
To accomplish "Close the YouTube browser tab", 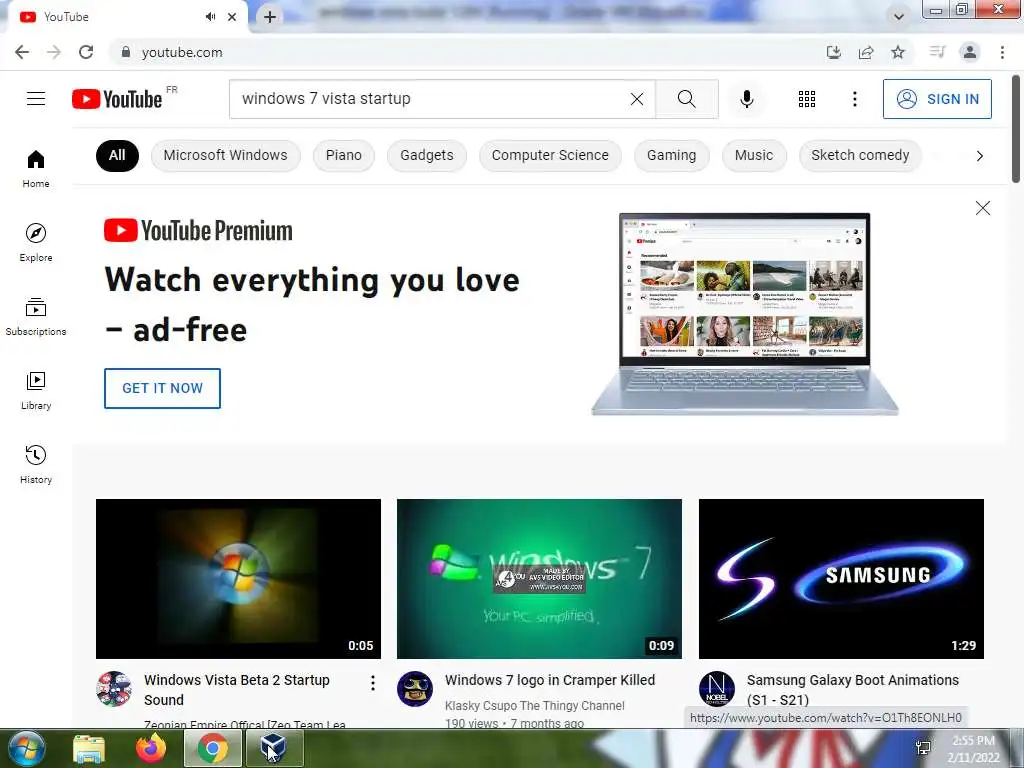I will (x=232, y=17).
